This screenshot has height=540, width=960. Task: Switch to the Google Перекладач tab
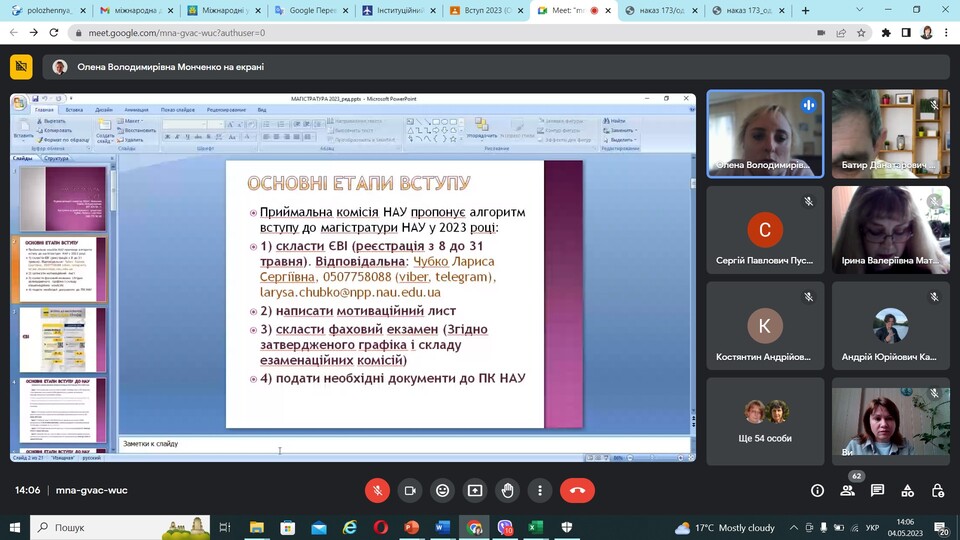[x=313, y=10]
